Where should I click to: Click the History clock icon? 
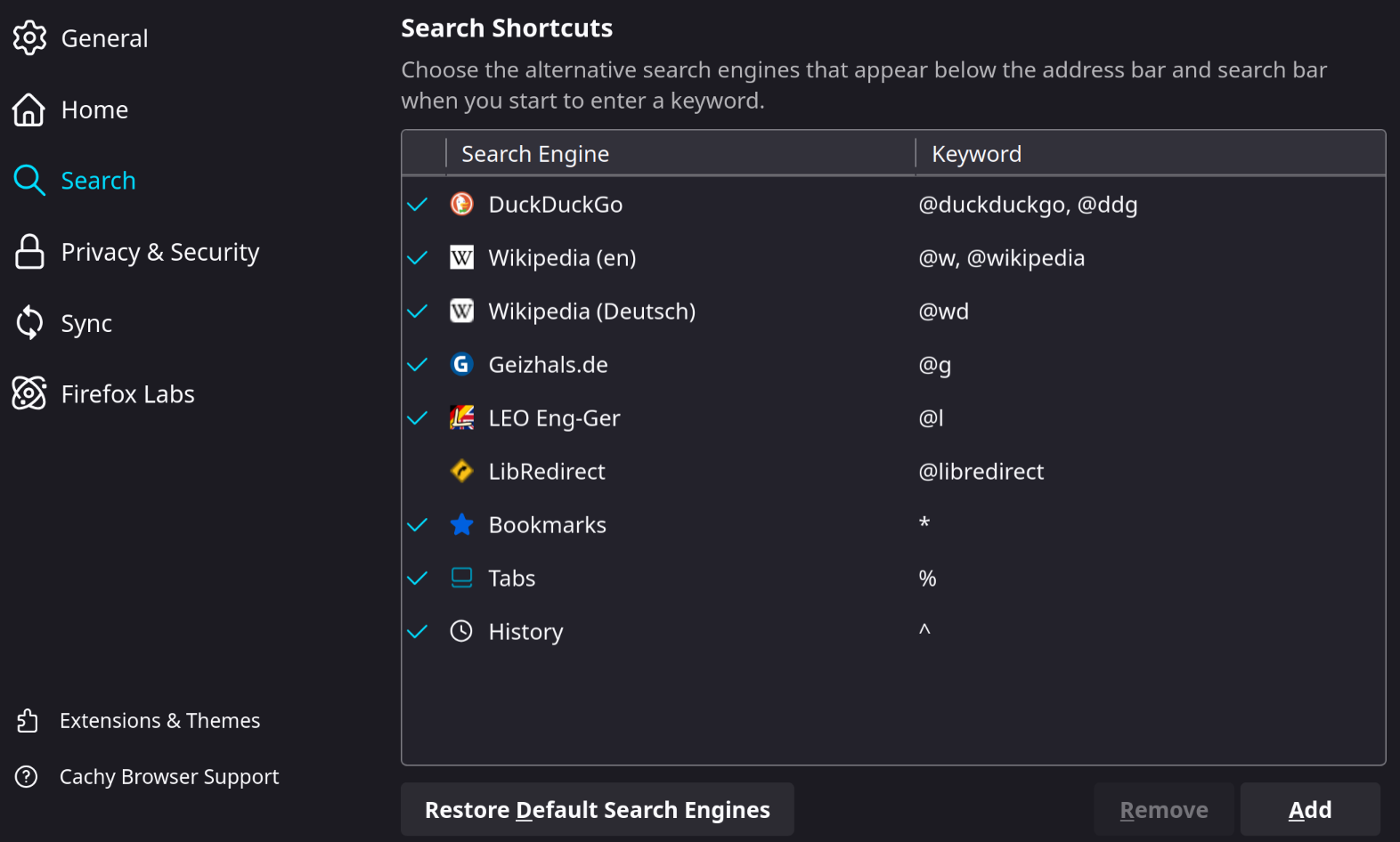point(461,631)
